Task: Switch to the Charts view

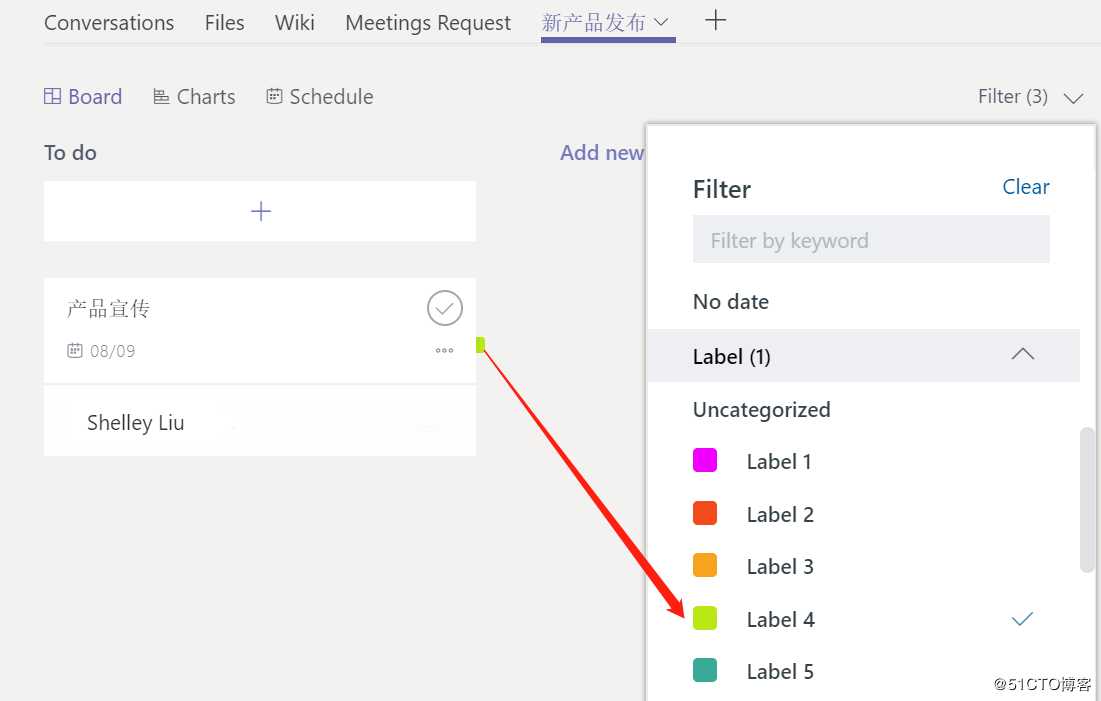Action: point(194,96)
